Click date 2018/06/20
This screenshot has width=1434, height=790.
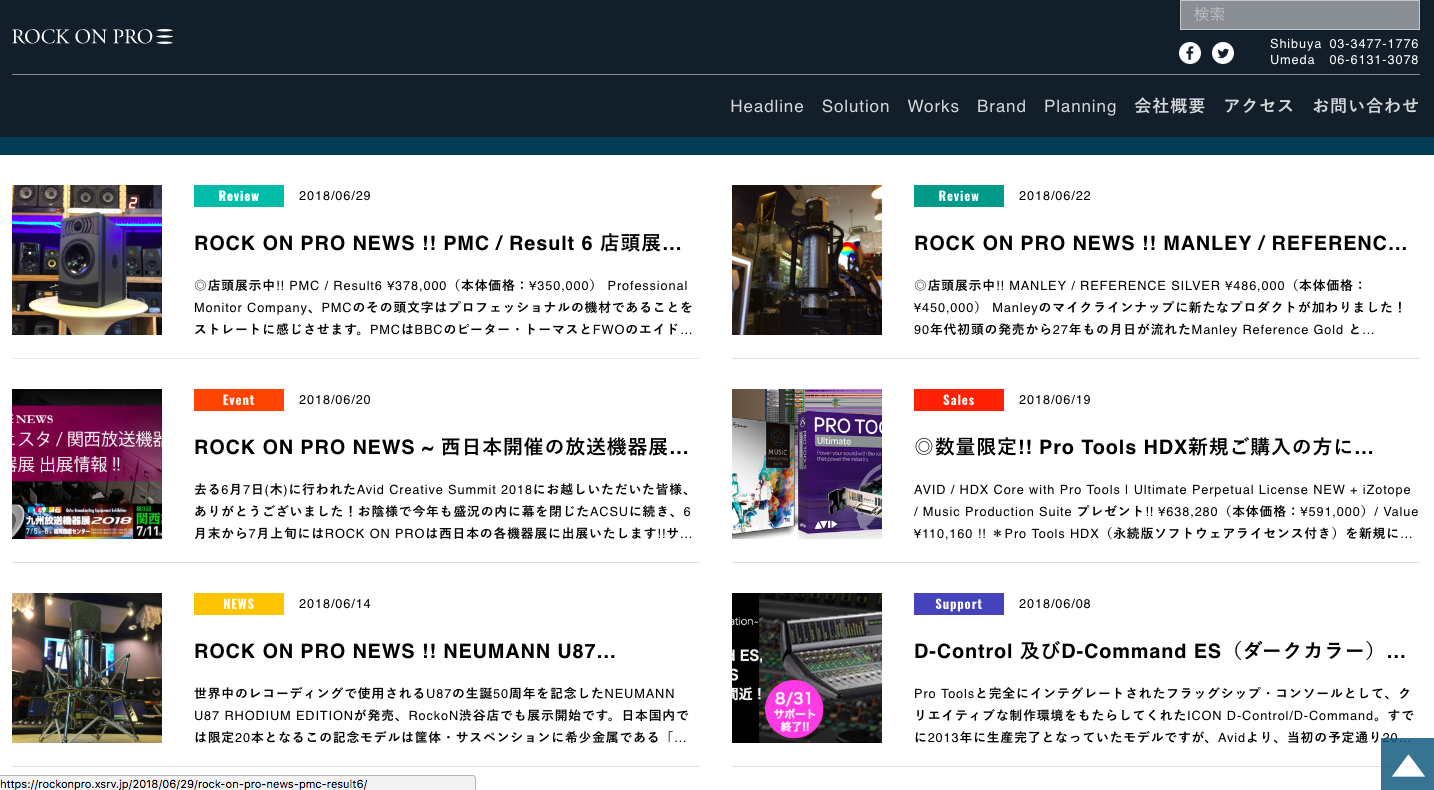pos(335,400)
